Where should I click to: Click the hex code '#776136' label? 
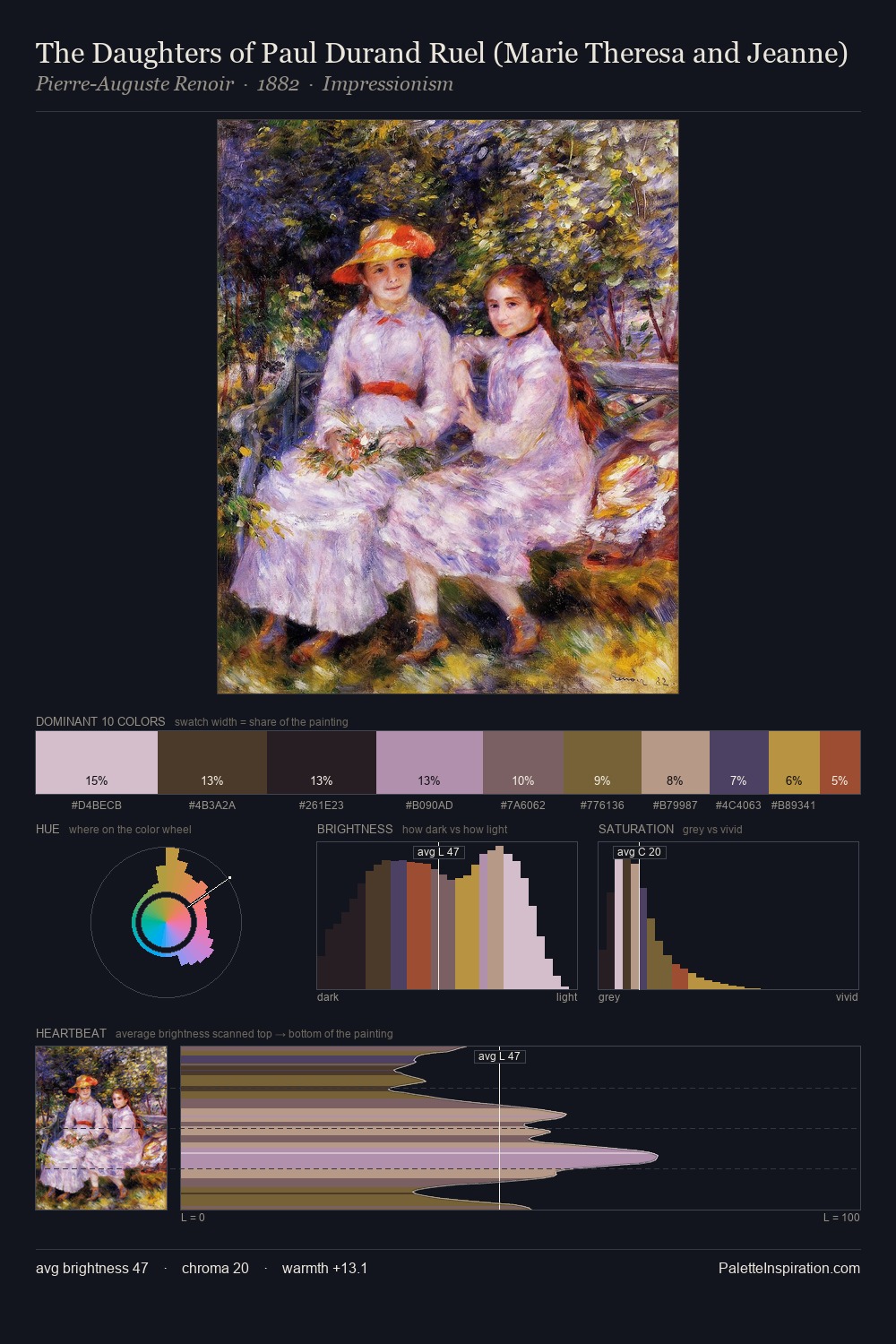pyautogui.click(x=602, y=806)
